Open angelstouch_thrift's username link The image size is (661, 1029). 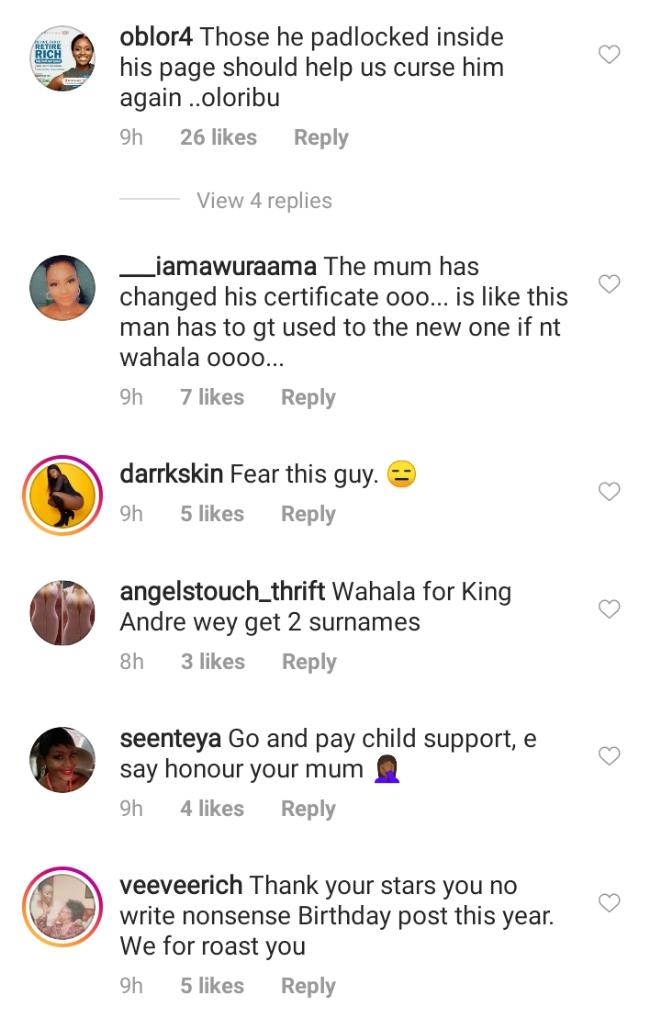click(x=222, y=592)
